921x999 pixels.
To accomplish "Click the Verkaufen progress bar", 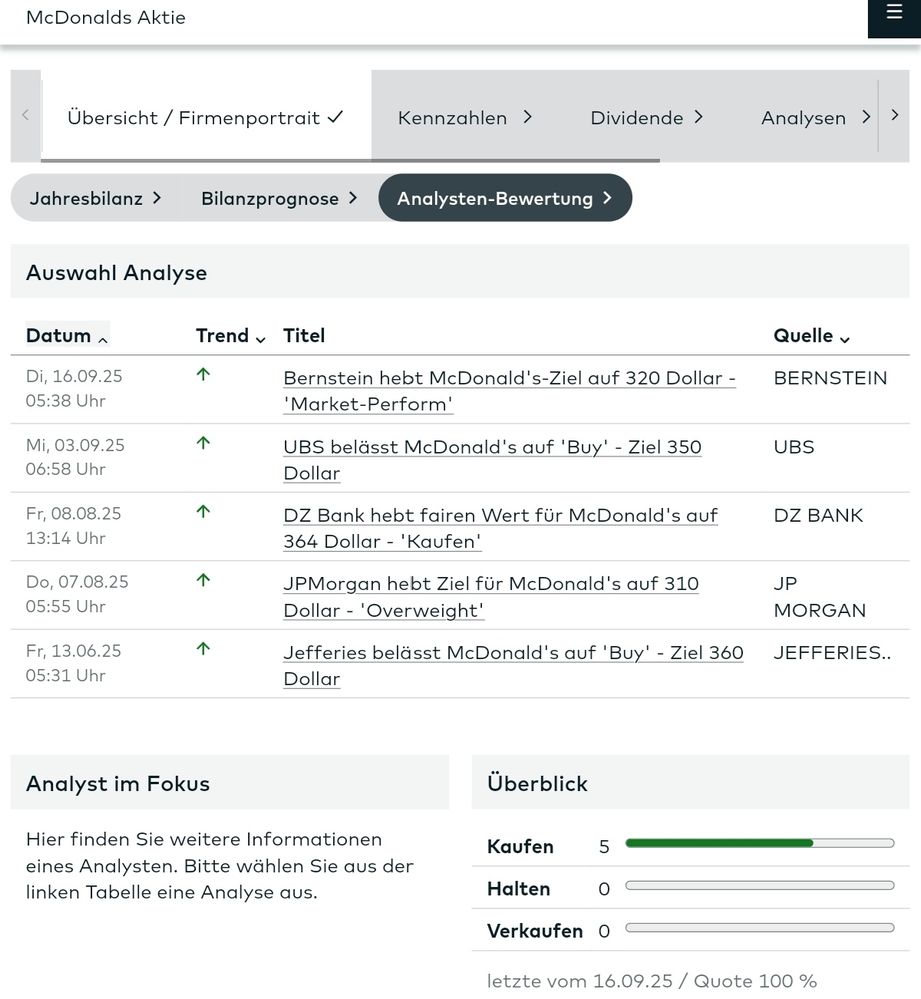I will click(760, 928).
